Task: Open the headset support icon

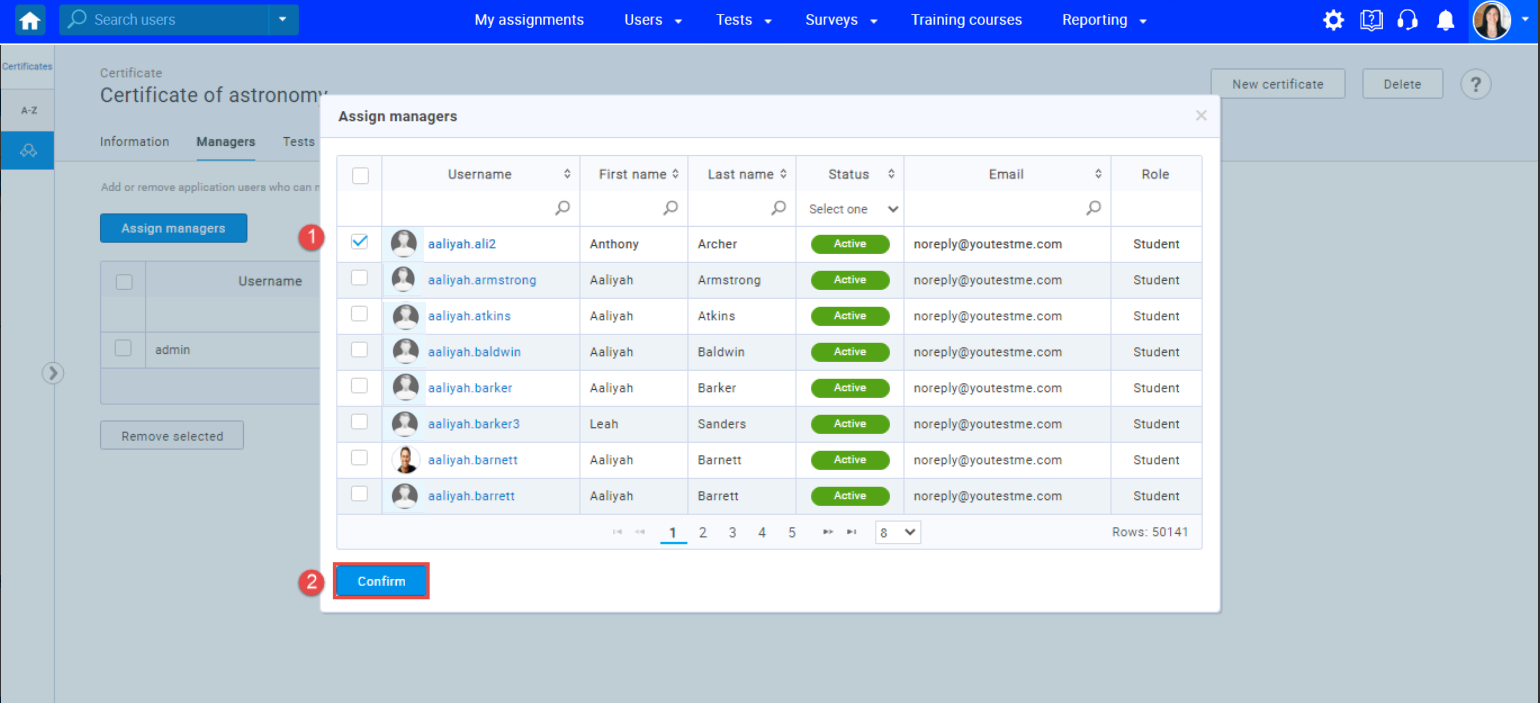Action: 1408,20
